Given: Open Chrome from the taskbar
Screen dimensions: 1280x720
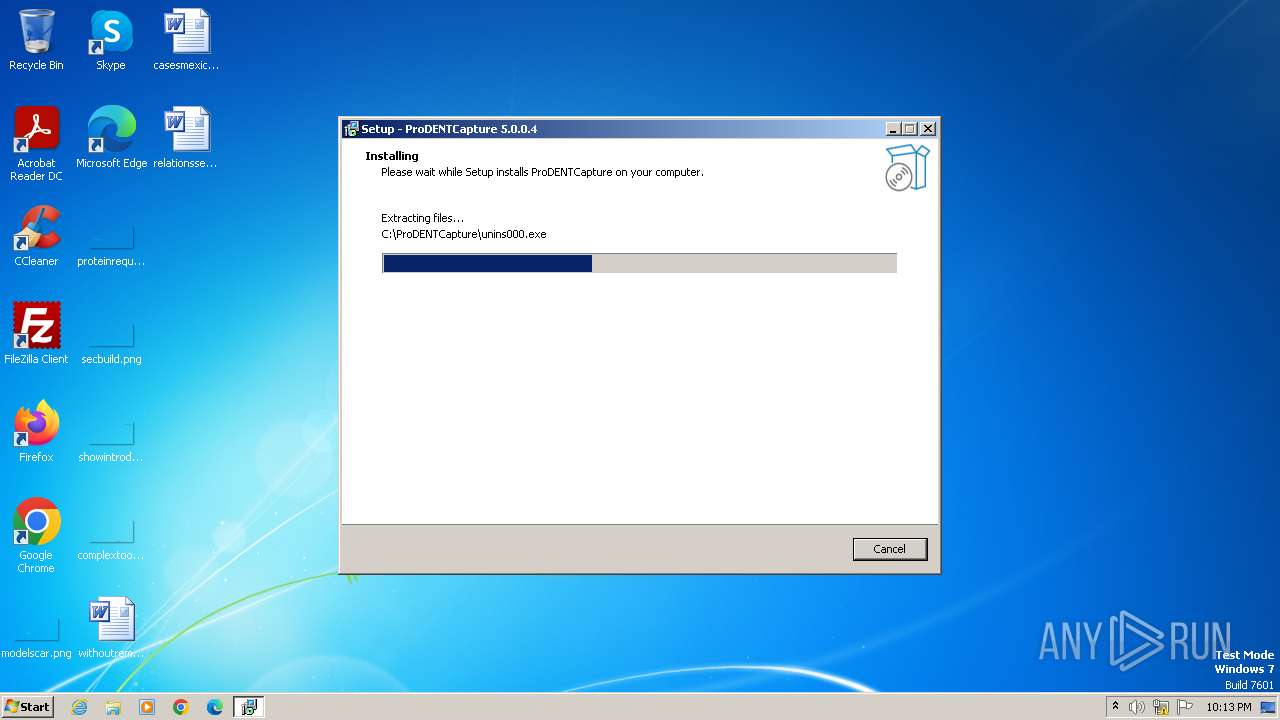Looking at the screenshot, I should (181, 707).
